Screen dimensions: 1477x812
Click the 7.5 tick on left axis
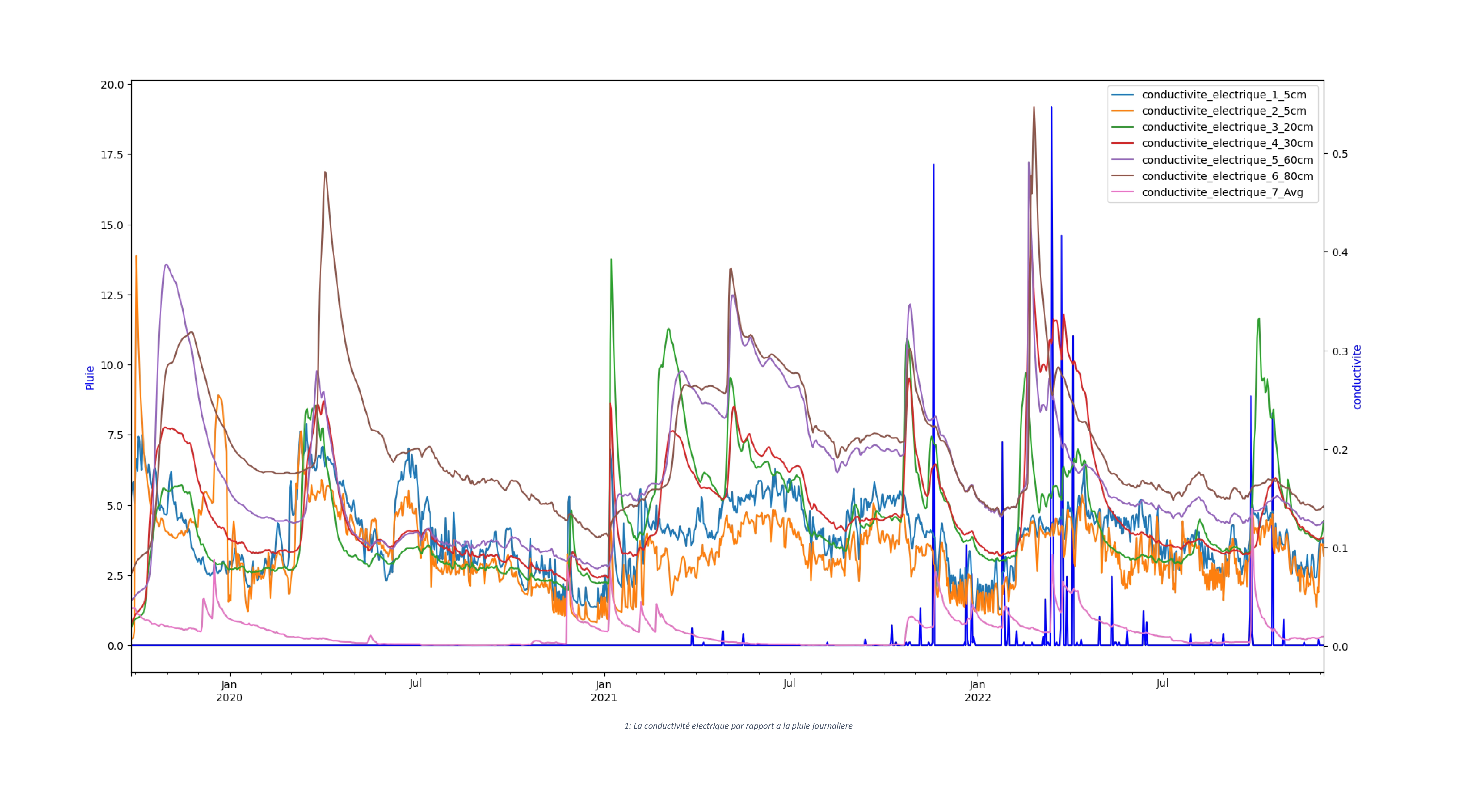pos(115,435)
